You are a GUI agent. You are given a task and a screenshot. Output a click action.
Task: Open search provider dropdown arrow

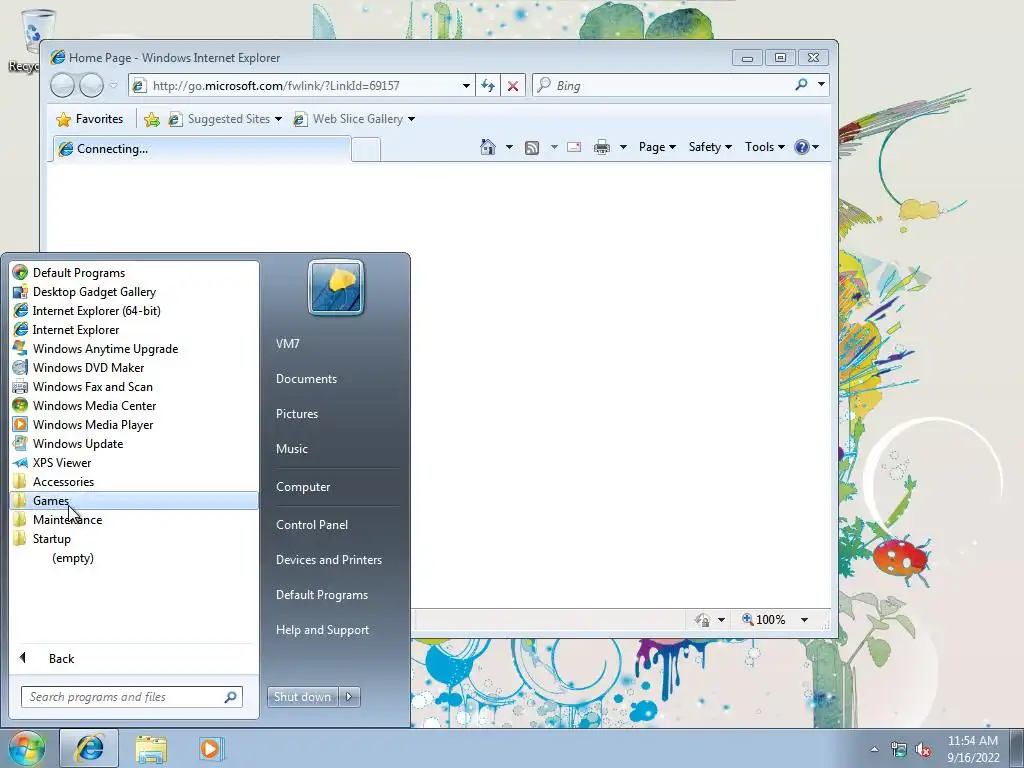(x=821, y=85)
